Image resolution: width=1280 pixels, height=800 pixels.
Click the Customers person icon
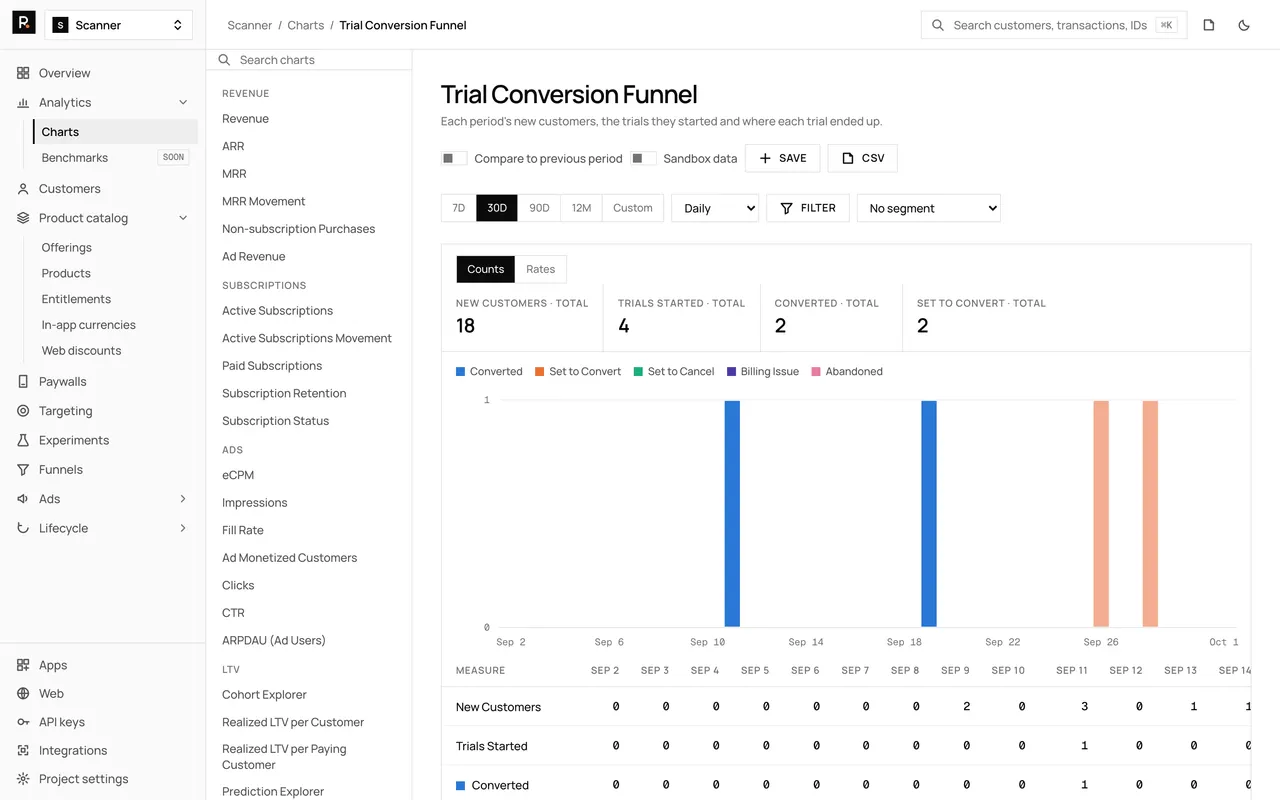(x=23, y=188)
